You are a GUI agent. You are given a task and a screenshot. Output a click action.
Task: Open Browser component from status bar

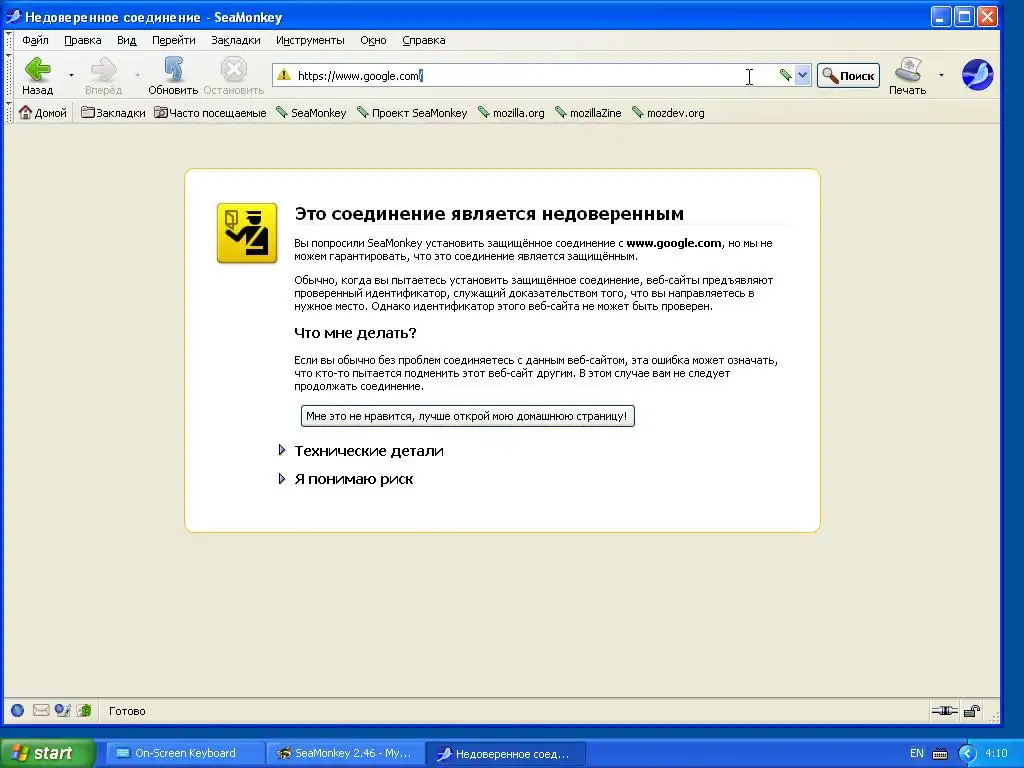[18, 711]
